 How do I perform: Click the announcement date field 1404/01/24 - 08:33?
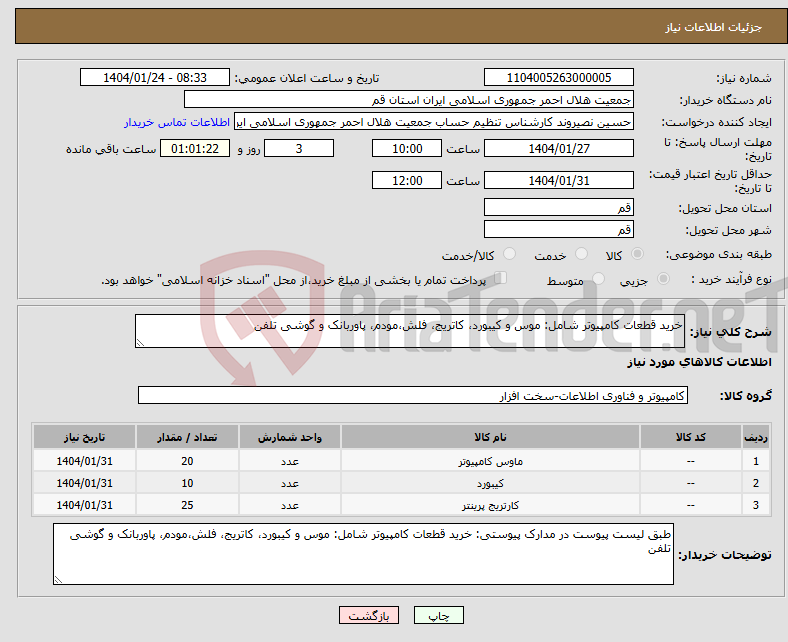coord(155,77)
